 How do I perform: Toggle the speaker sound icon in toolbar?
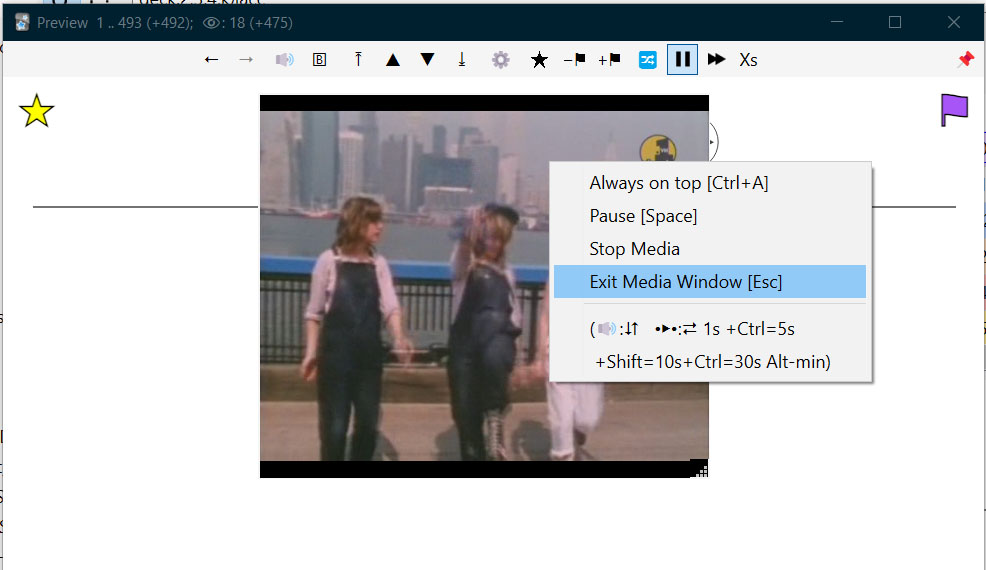[x=285, y=60]
